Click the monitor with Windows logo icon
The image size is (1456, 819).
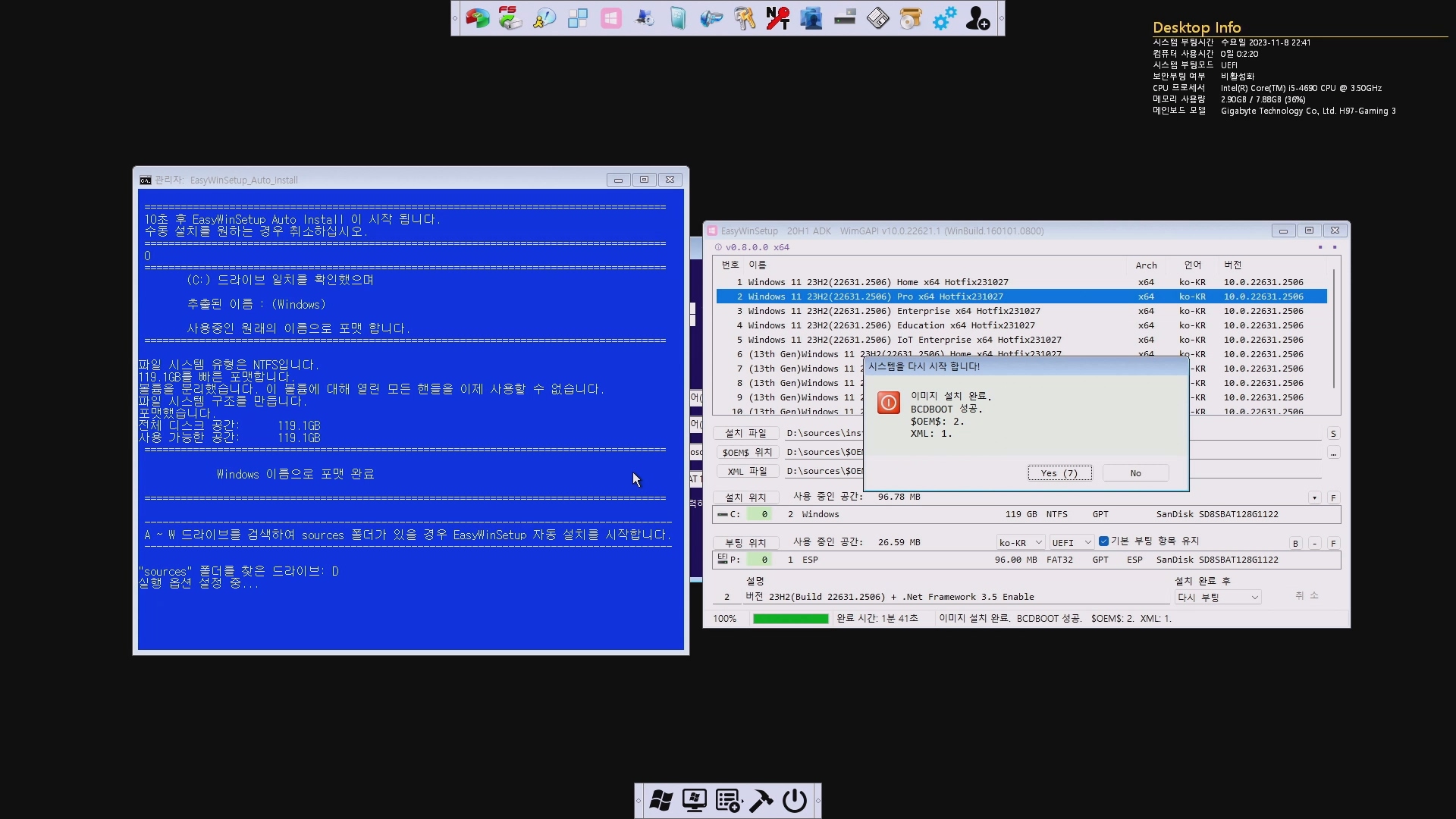(x=694, y=801)
